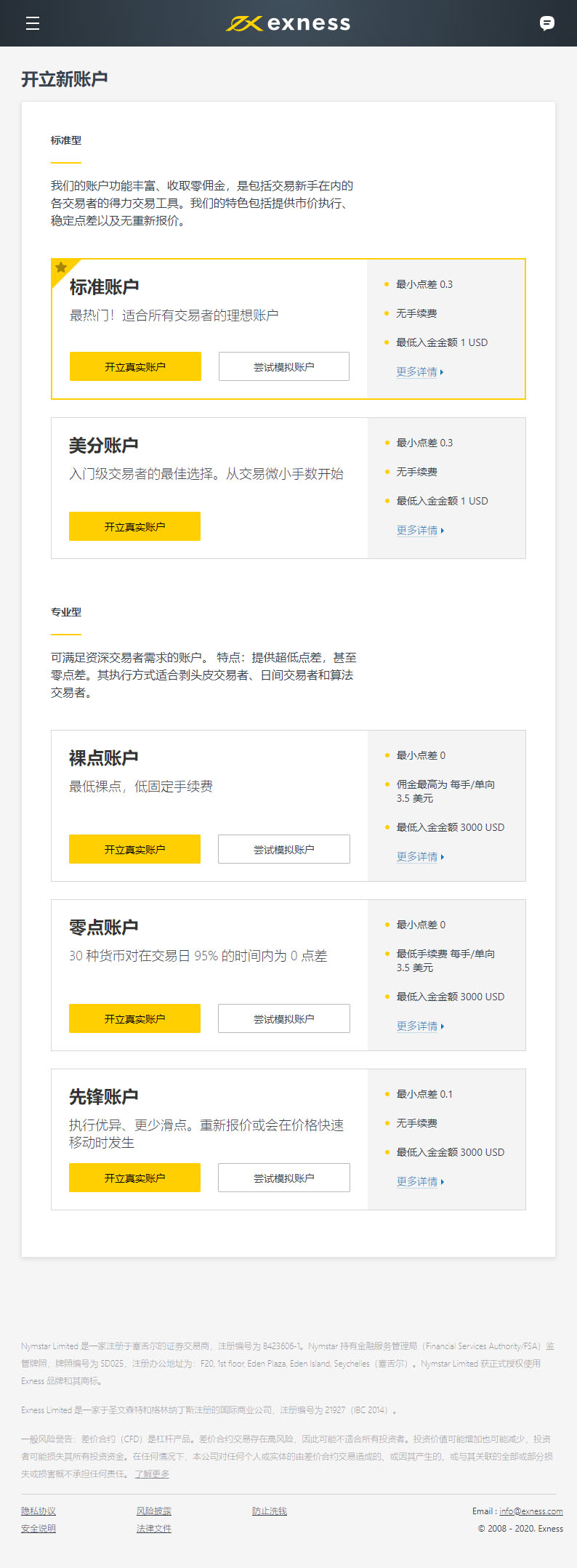Click 佣金最高为 每手/单向 3.5 美元 text

445,791
